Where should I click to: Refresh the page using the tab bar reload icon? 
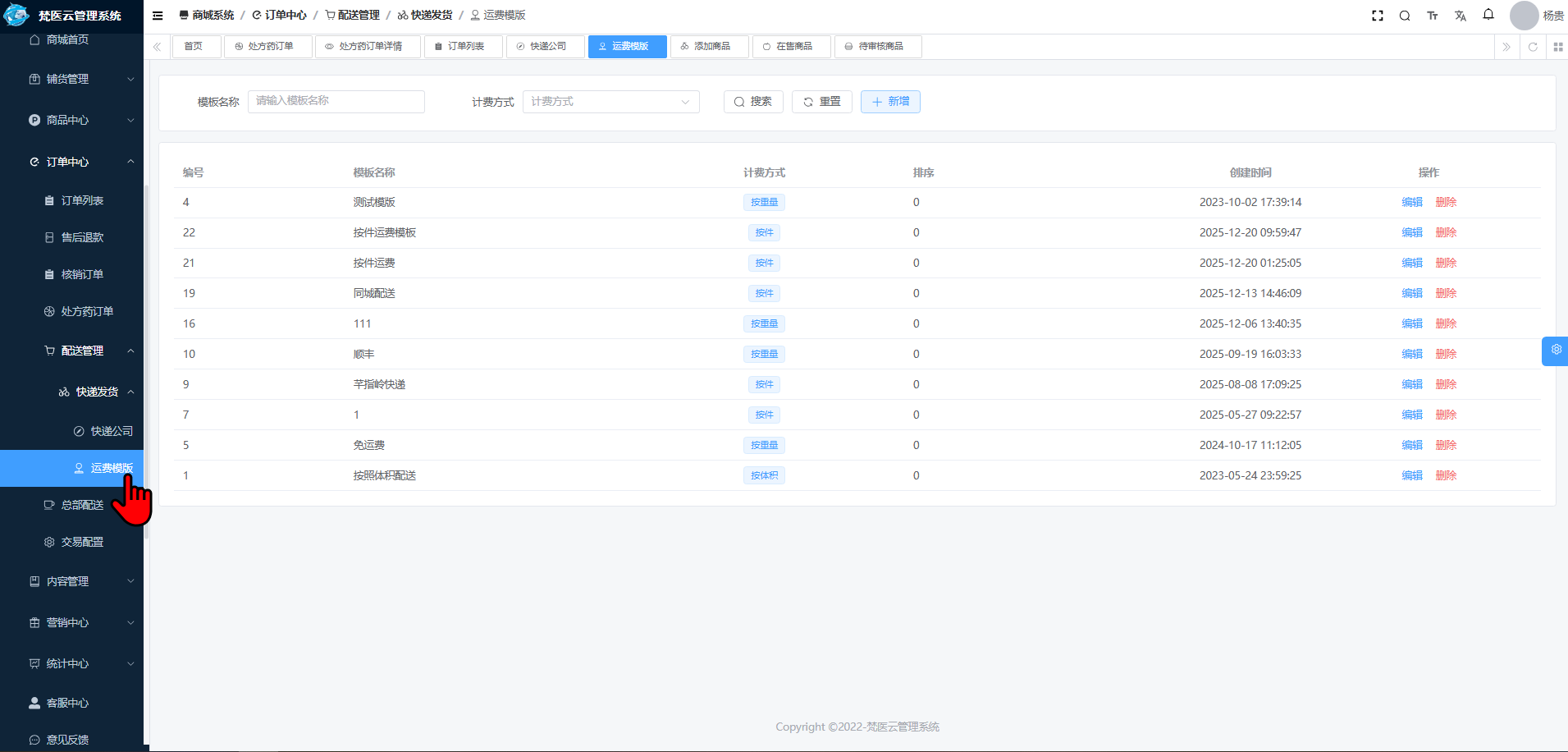1533,47
